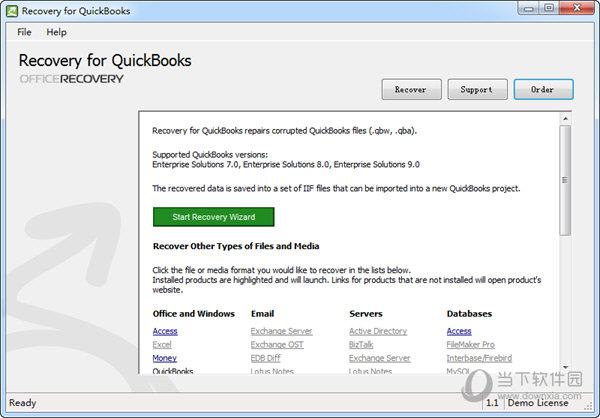Click the Recovery for QuickBooks title bar icon
The height and width of the screenshot is (418, 600).
point(12,11)
